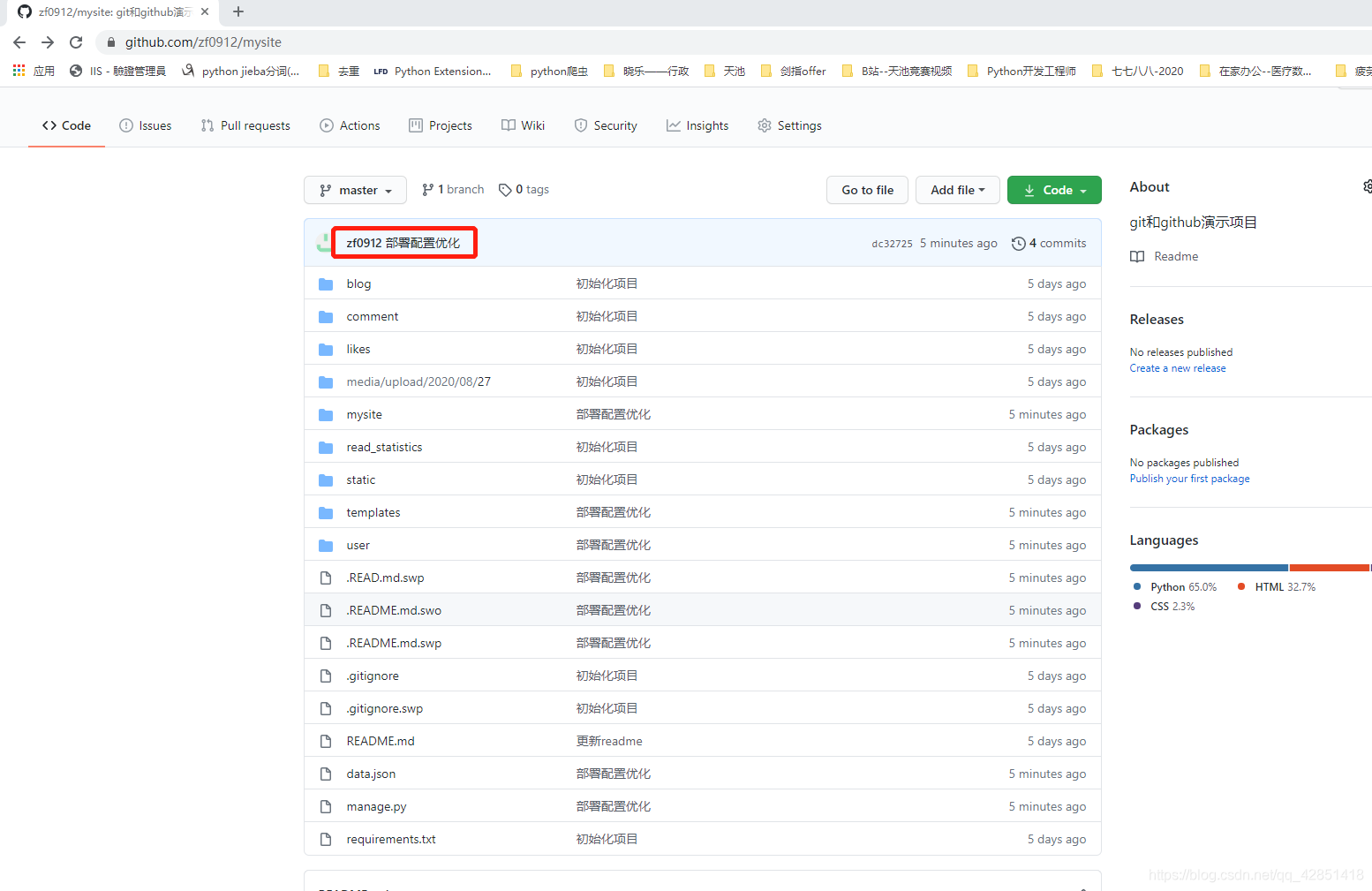Open commit hash dc32725

pos(892,244)
